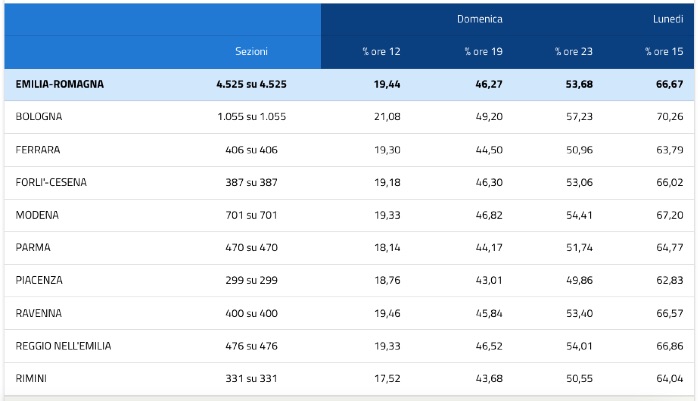Open the BOLOGNA province row link
The height and width of the screenshot is (401, 700).
coord(39,117)
